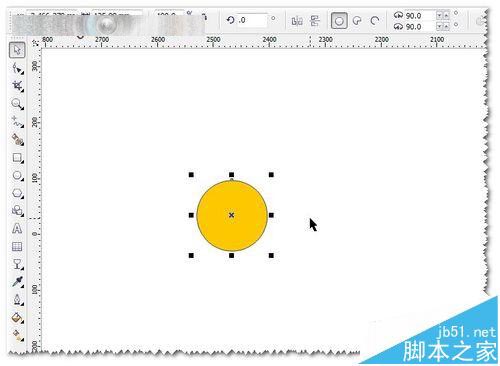This screenshot has height=366, width=500.
Task: Pick the Color Eyedropper tool
Action: coord(17,282)
